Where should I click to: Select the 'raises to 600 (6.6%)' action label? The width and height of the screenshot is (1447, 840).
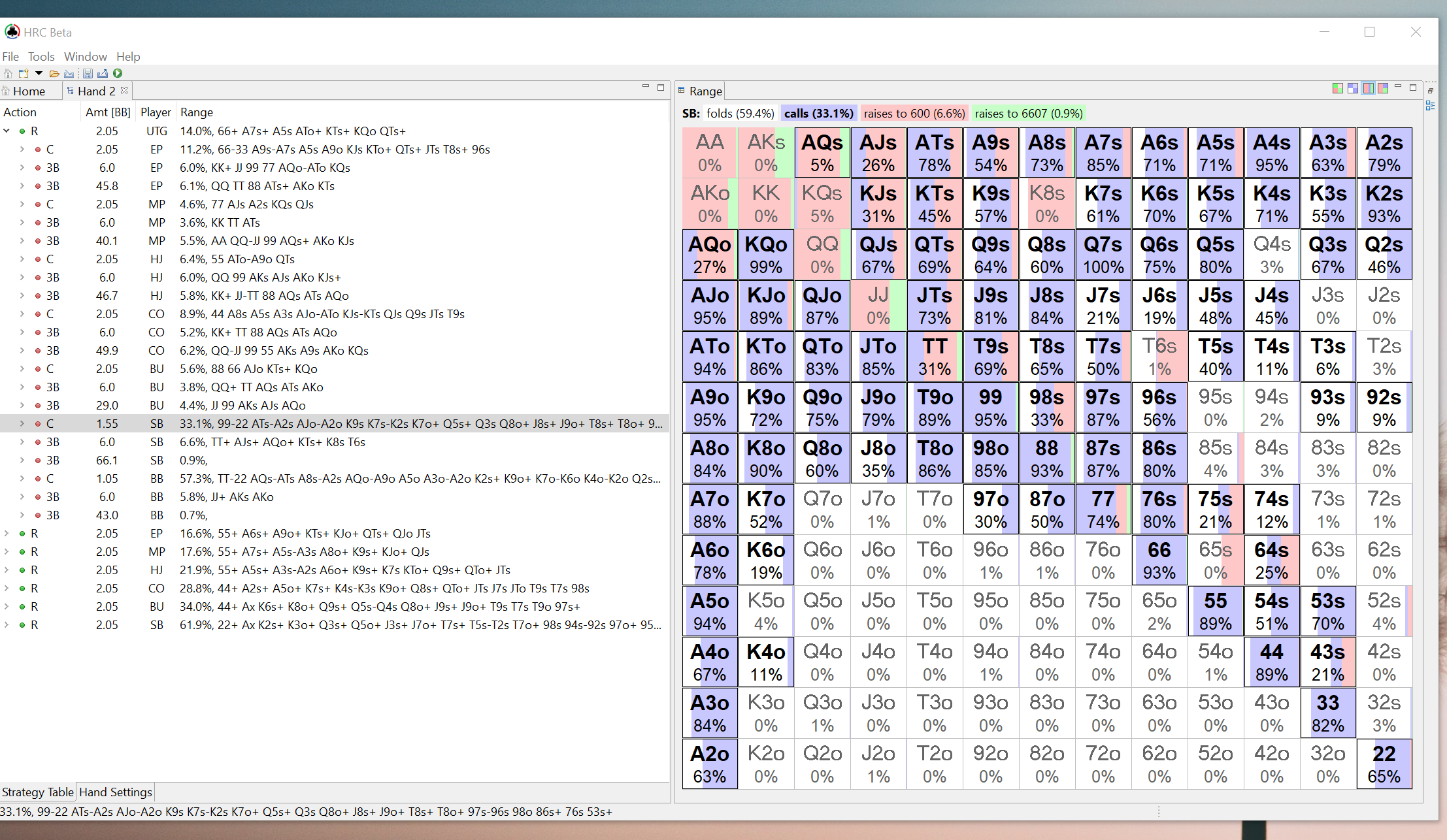pyautogui.click(x=914, y=114)
